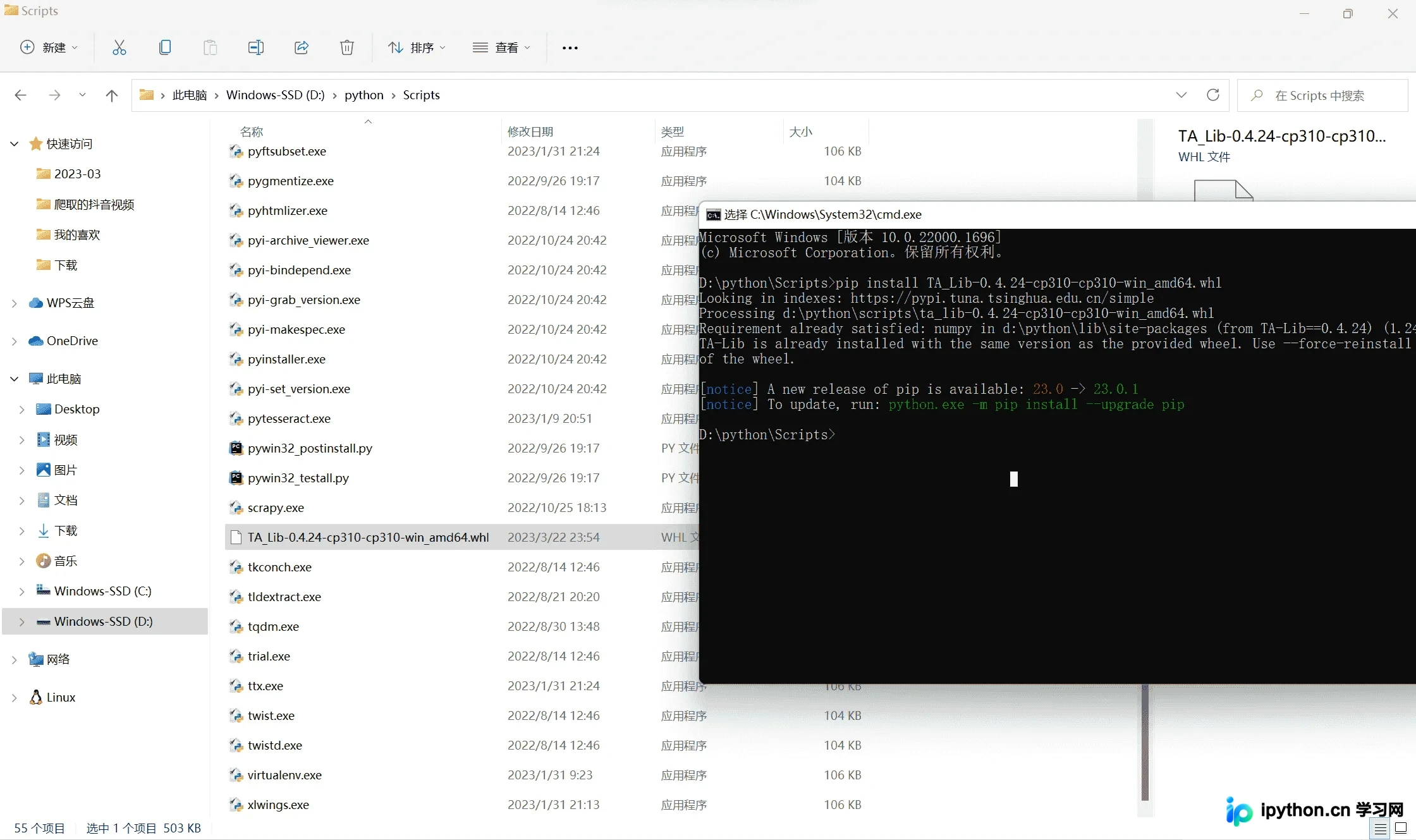This screenshot has width=1416, height=840.
Task: Switch to details view icon in status bar
Action: 1381,829
